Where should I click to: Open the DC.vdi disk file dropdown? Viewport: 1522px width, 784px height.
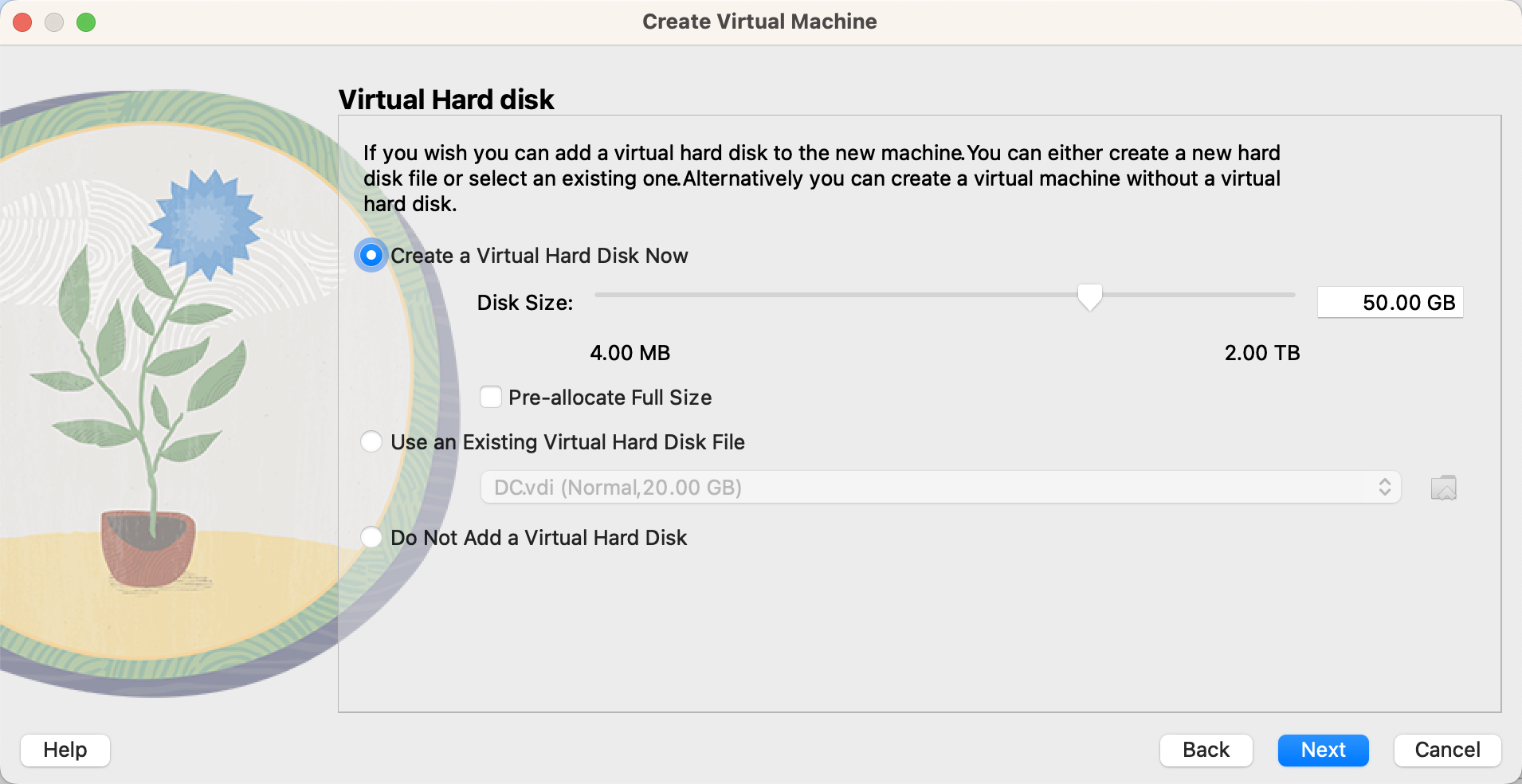pyautogui.click(x=939, y=488)
